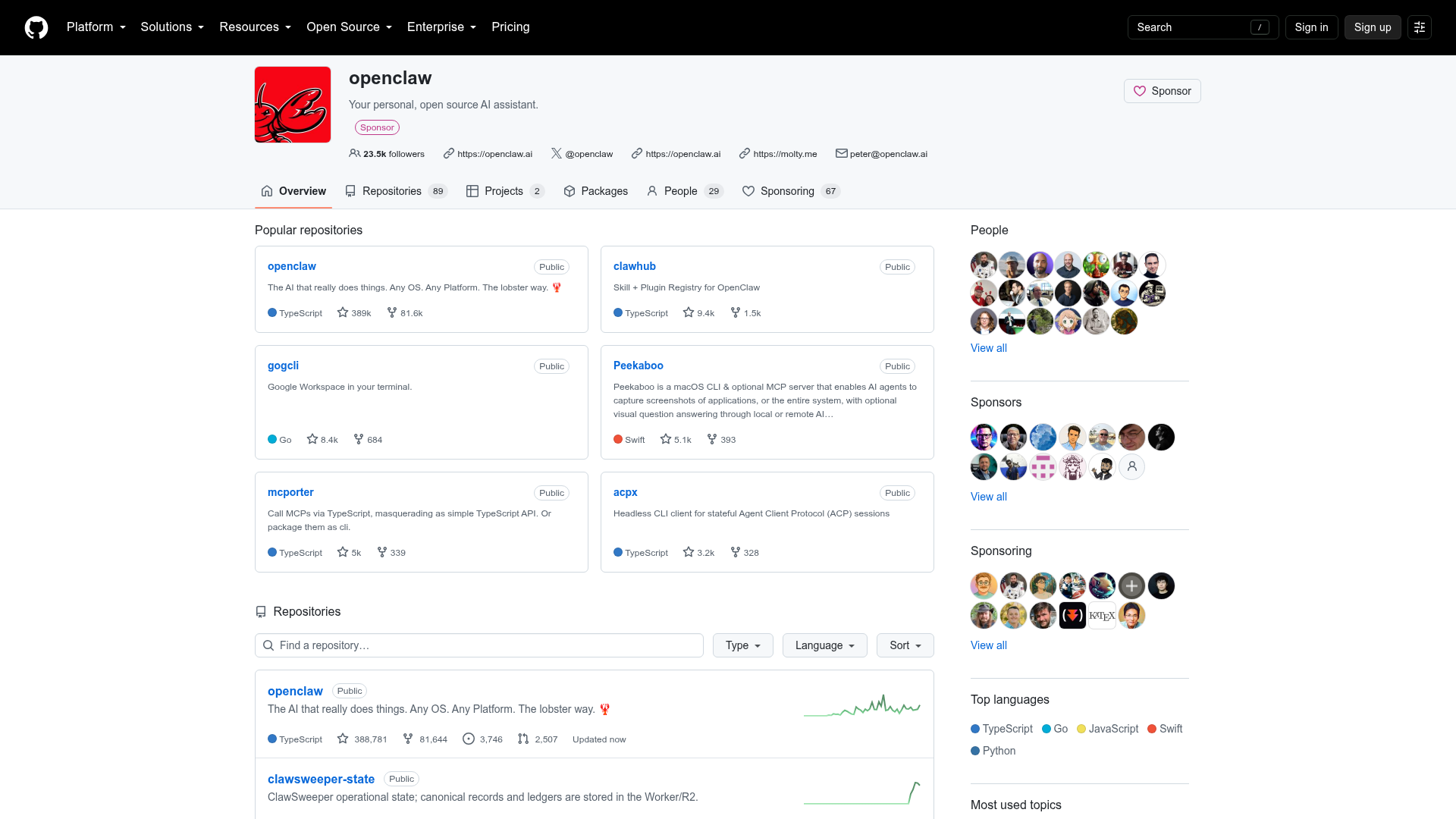The image size is (1456, 819).
Task: Click the Sponsor button with heart
Action: (1162, 91)
